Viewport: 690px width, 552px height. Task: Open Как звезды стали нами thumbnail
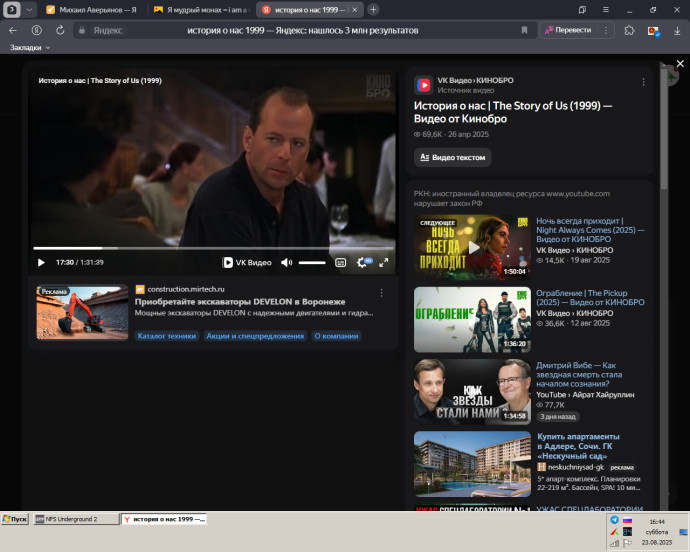coord(472,391)
